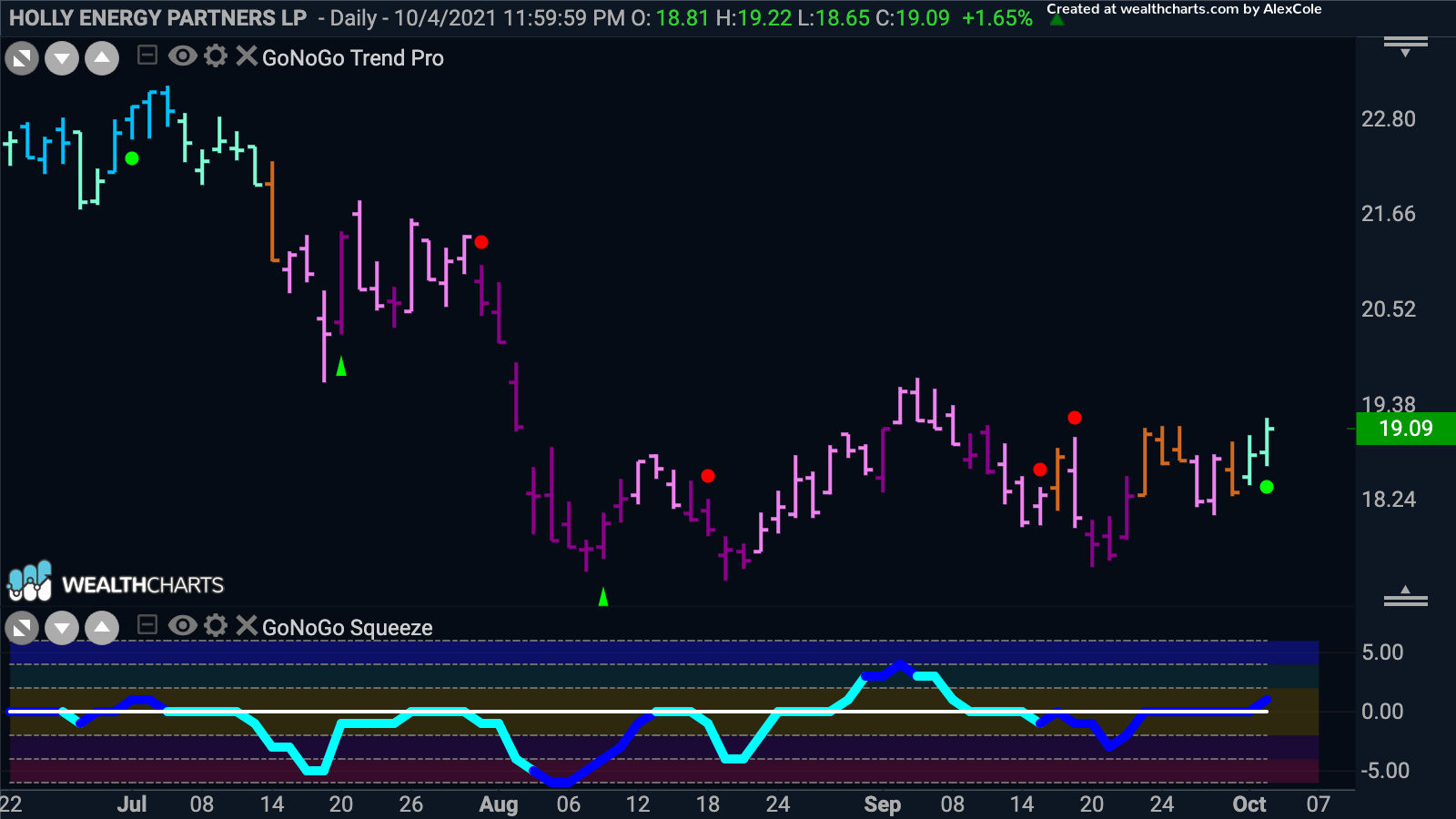This screenshot has height=819, width=1456.
Task: Move GoNoGo Squeeze pane up
Action: [102, 628]
